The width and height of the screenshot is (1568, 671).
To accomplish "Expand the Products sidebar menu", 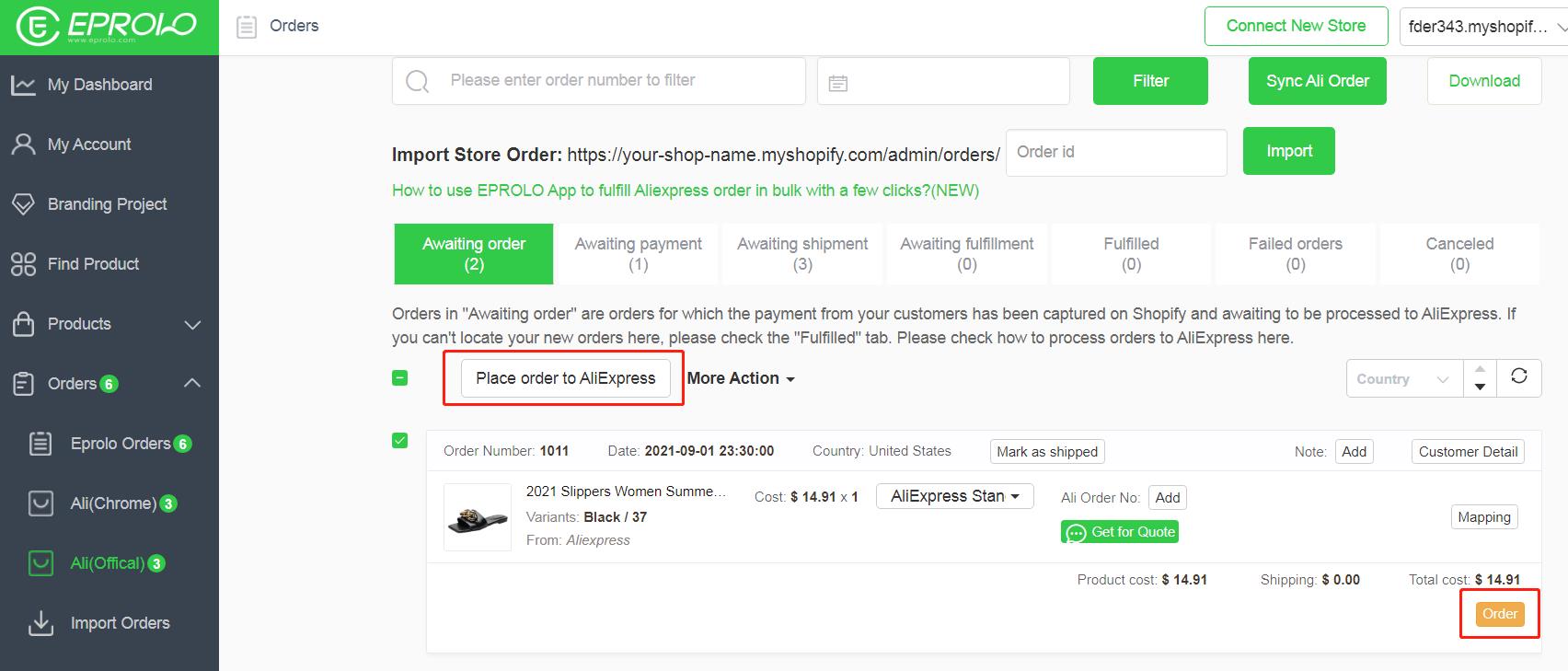I will pos(192,324).
